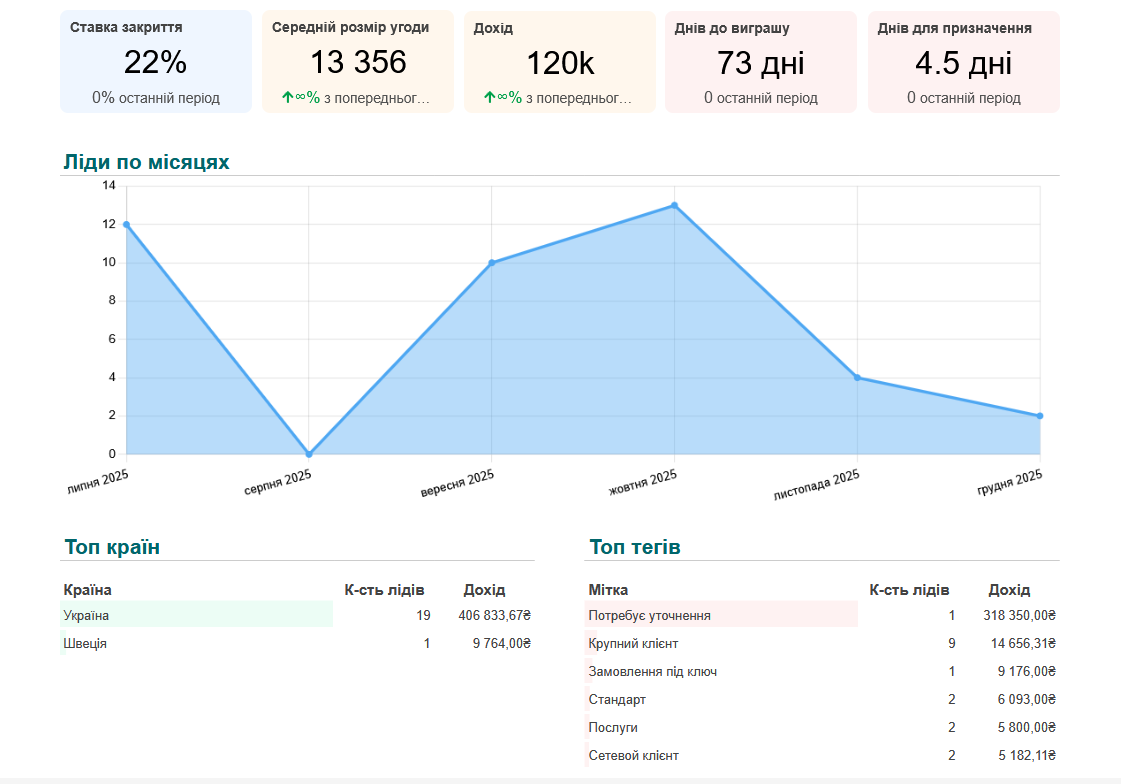Viewport: 1121px width, 784px height.
Task: Click the липня 2025 data point on chart
Action: click(x=126, y=225)
